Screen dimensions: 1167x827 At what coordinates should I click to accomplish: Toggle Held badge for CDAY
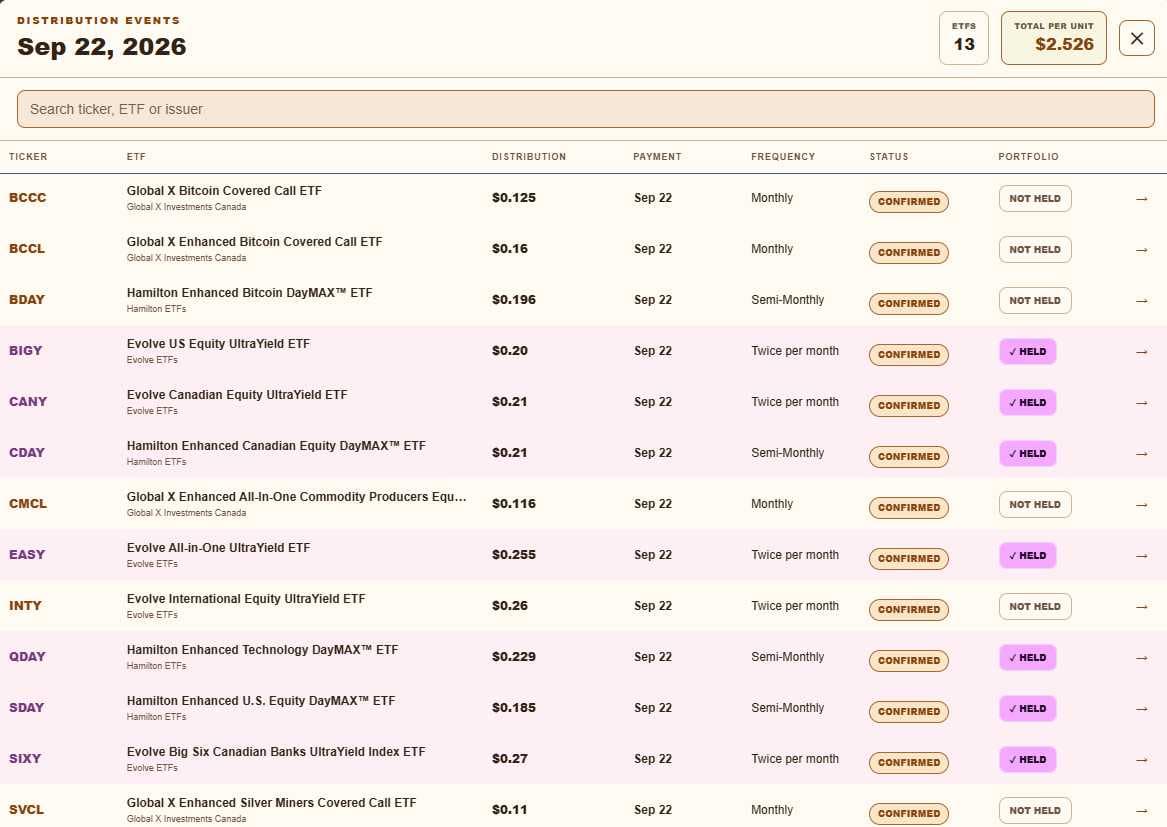pyautogui.click(x=1027, y=453)
